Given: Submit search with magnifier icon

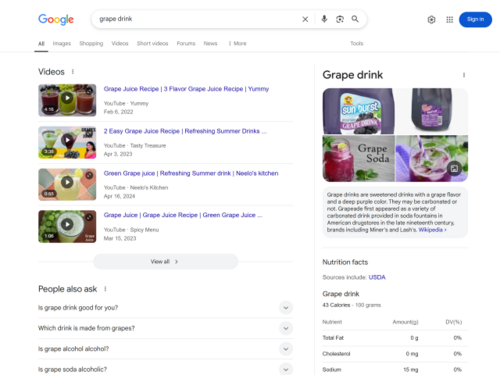Looking at the screenshot, I should tap(355, 19).
